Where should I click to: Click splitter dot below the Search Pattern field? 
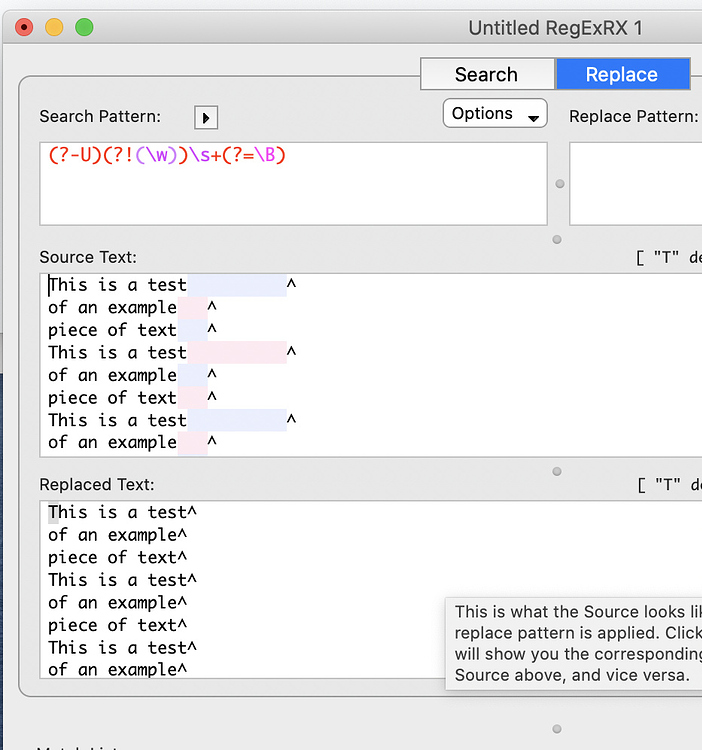click(x=557, y=240)
